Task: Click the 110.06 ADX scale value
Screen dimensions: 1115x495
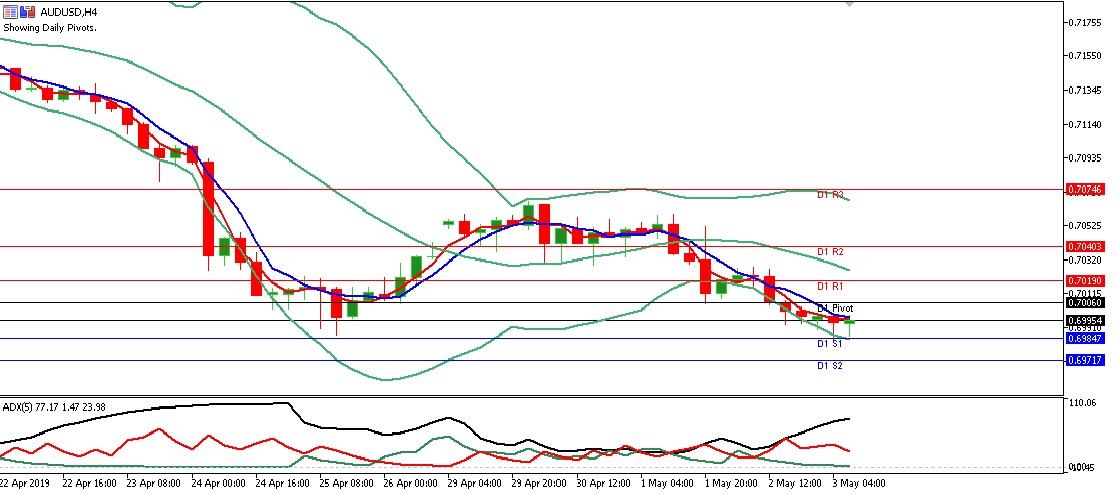Action: click(1082, 403)
